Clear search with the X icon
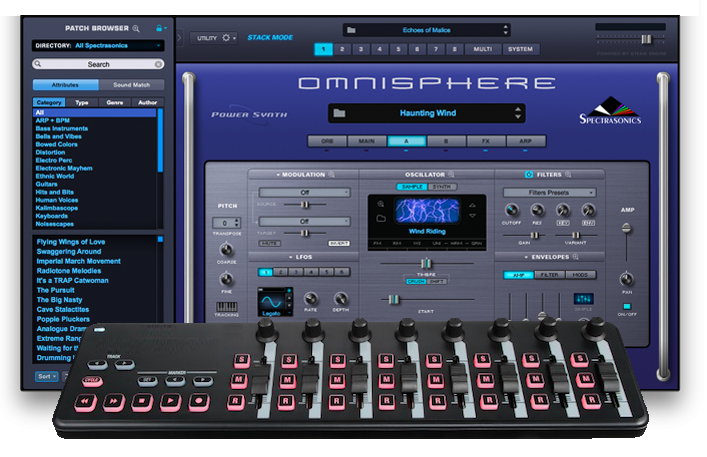Screen dimensions: 707x457 pyautogui.click(x=158, y=64)
